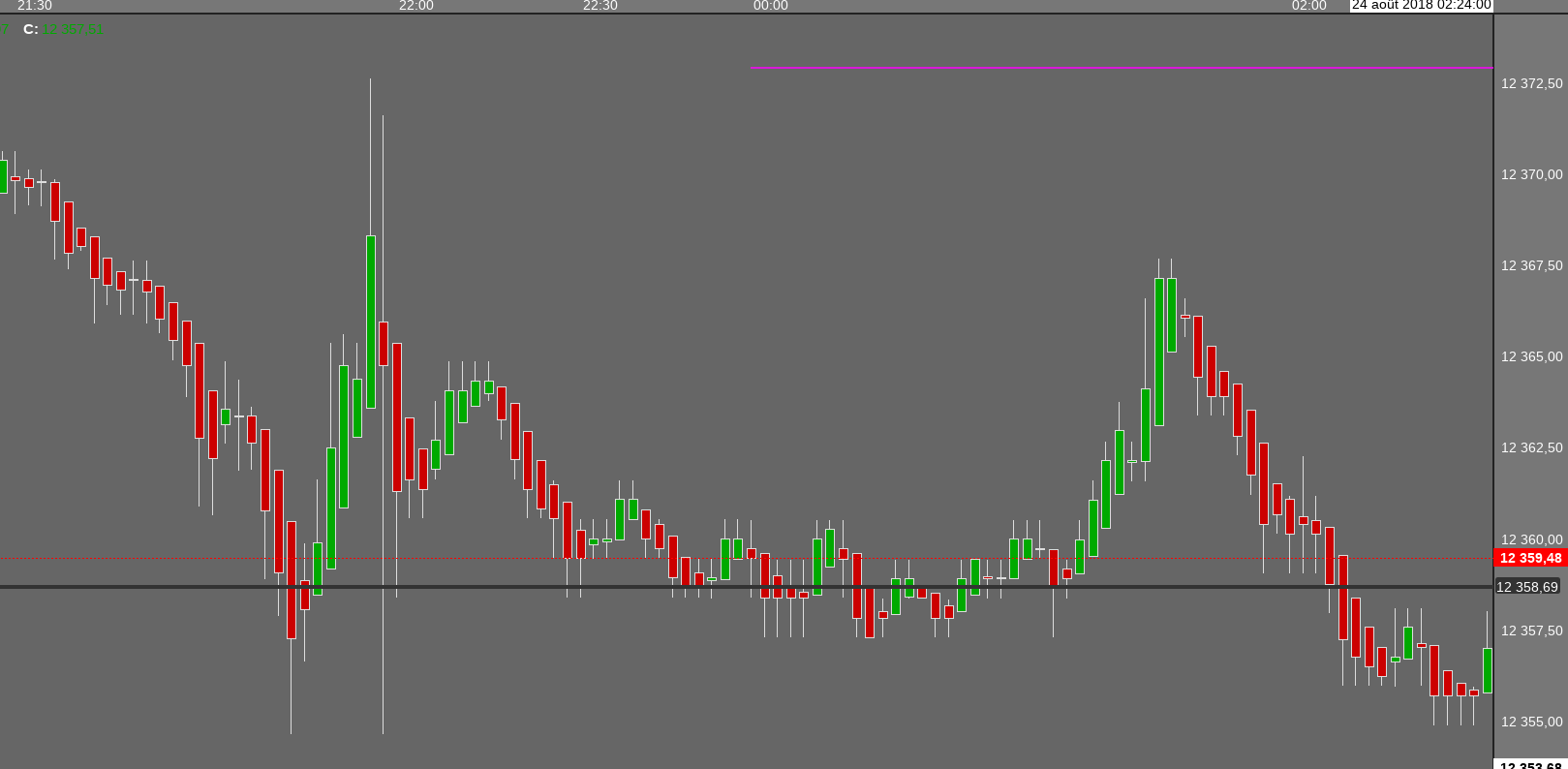
Task: Click the 12 362,50 price axis label
Action: pyautogui.click(x=1531, y=447)
